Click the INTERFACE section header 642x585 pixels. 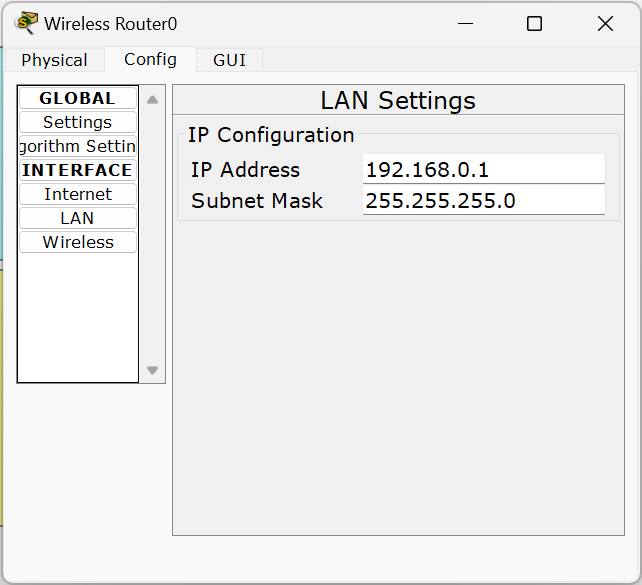[77, 170]
